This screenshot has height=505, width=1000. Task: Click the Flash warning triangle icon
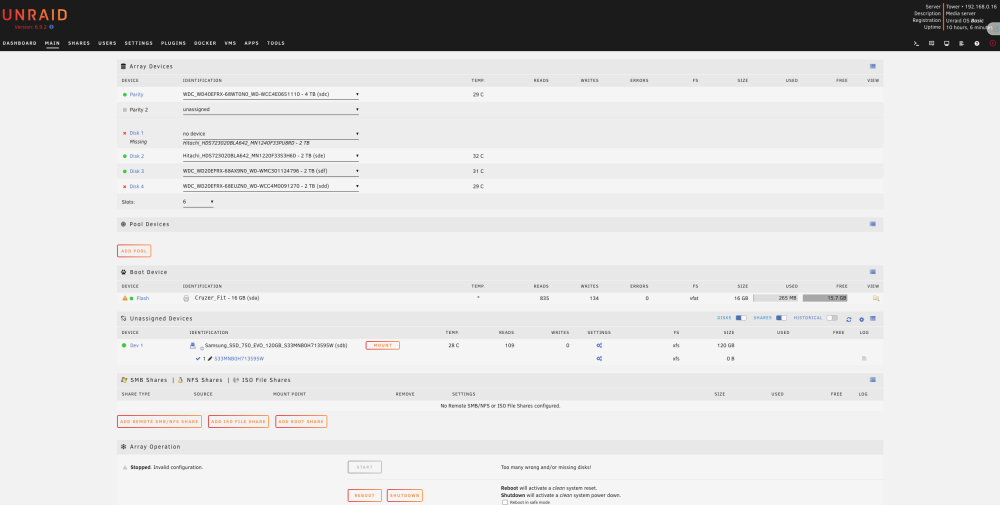[125, 298]
